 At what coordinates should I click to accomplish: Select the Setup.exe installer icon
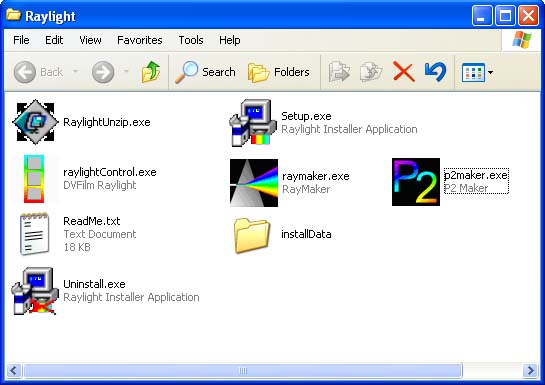(x=251, y=123)
